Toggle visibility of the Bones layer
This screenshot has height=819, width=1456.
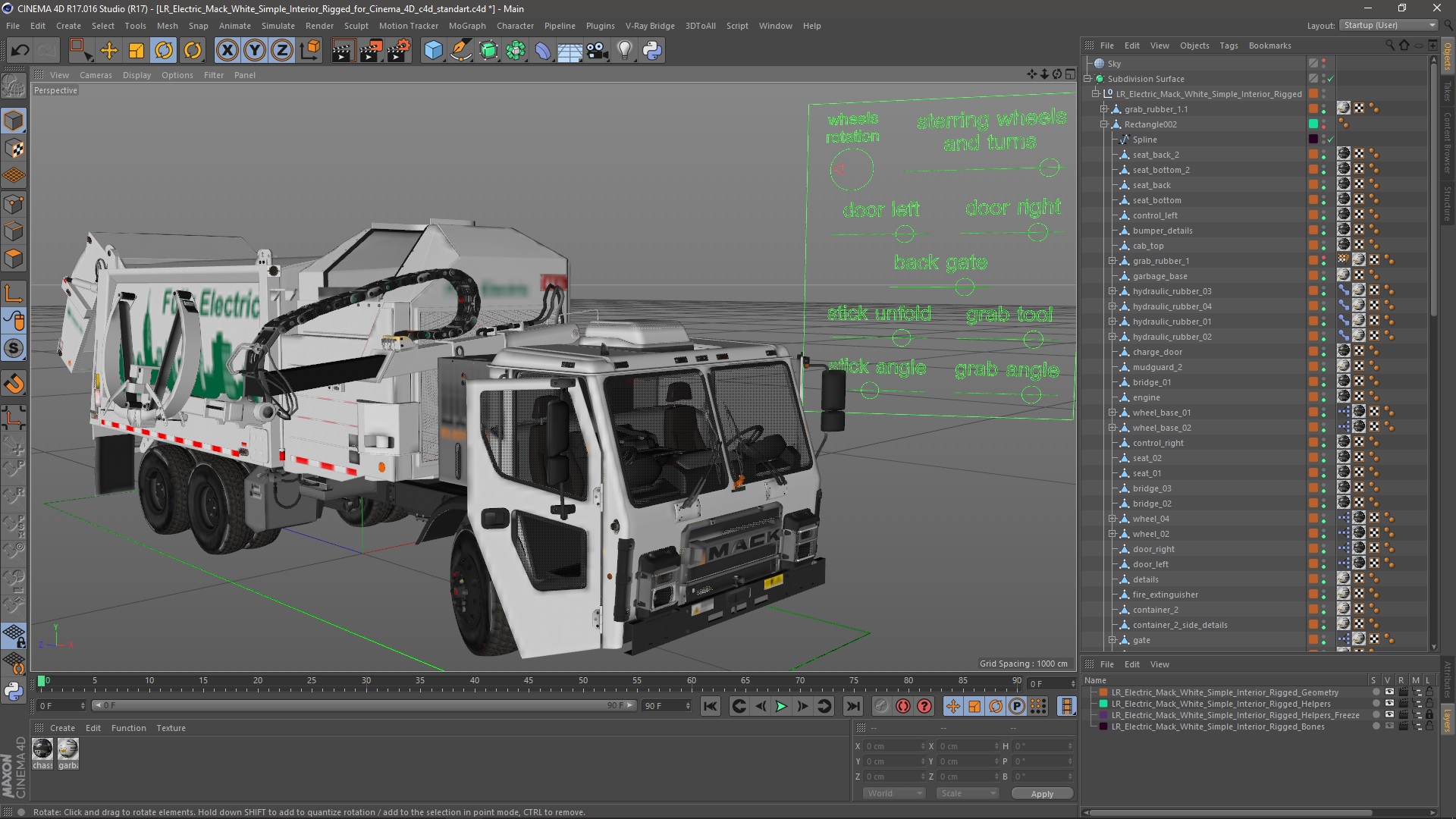[1389, 726]
